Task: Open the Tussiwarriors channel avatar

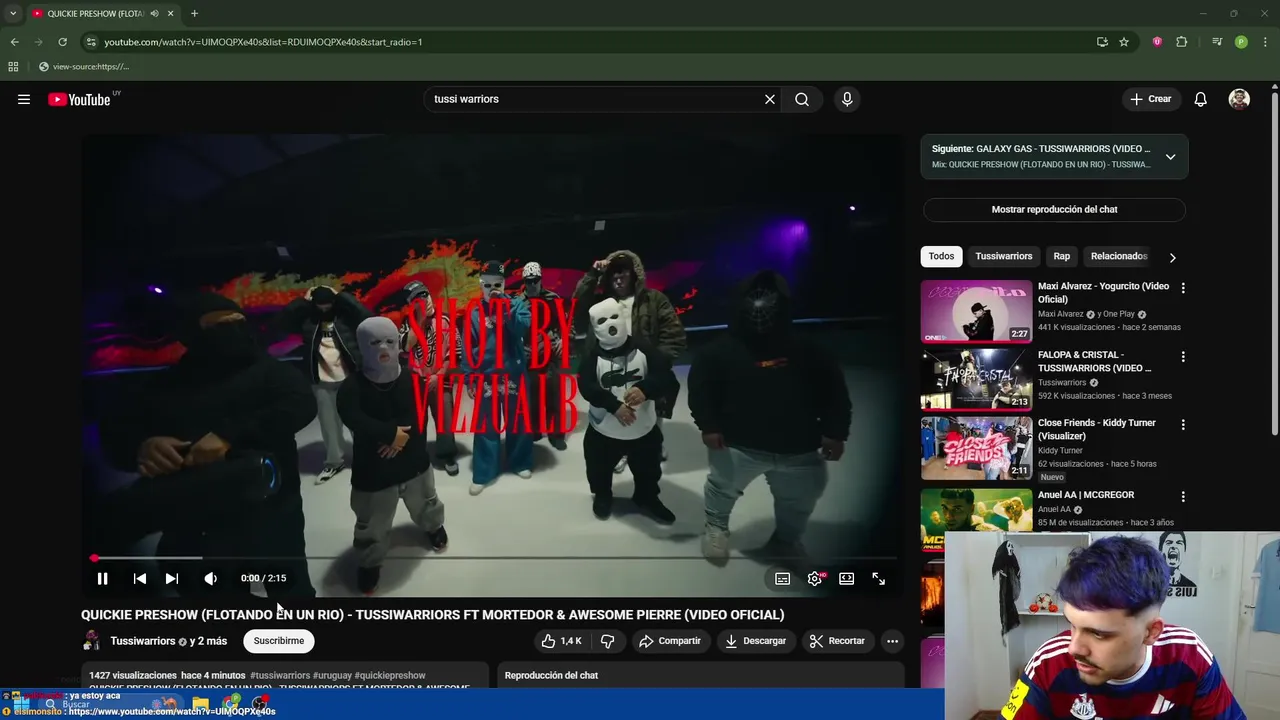Action: click(x=91, y=641)
